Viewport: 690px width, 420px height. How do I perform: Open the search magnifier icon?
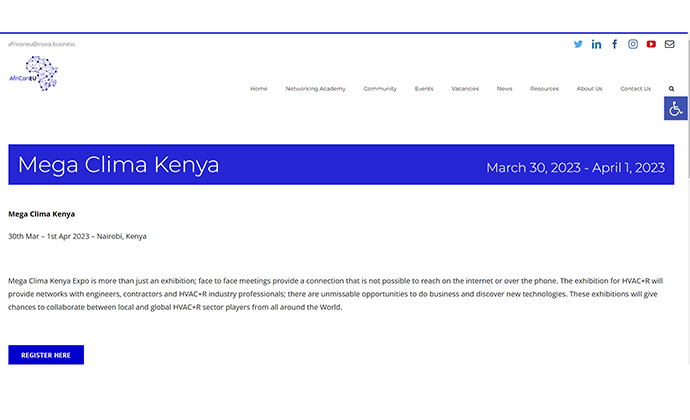671,89
